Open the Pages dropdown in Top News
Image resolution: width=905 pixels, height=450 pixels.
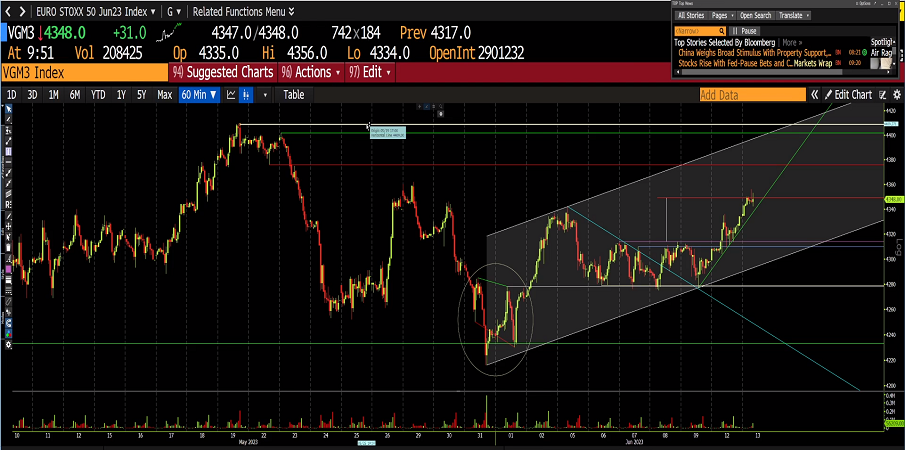[723, 15]
